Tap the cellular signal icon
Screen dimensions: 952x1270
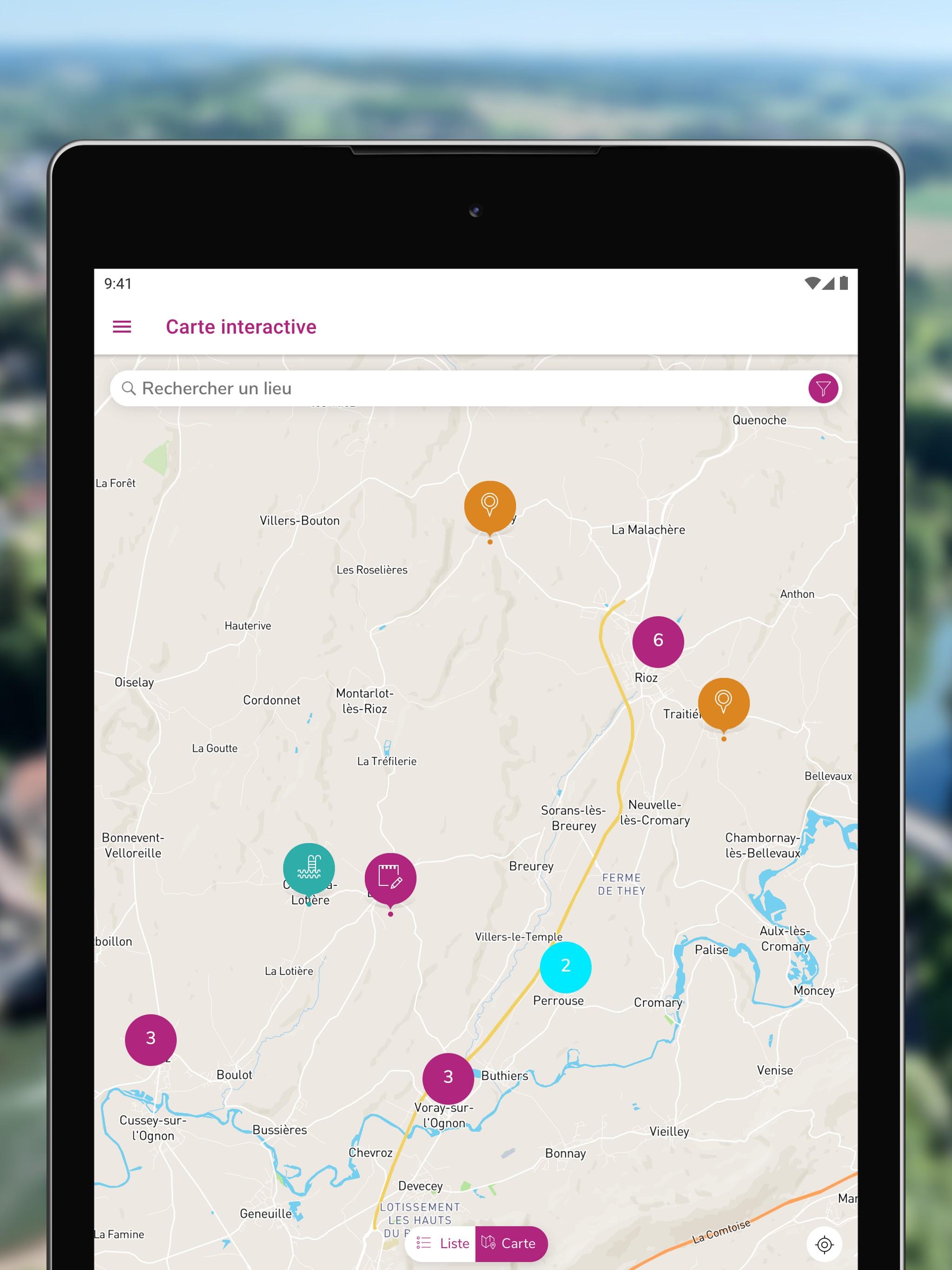pyautogui.click(x=828, y=283)
